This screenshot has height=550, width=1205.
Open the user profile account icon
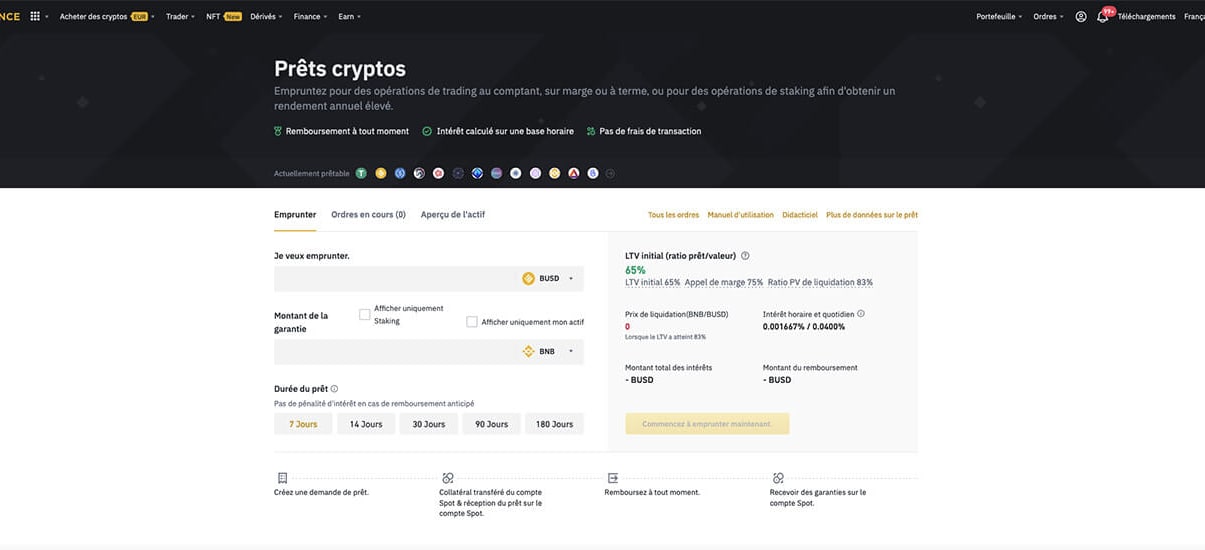click(x=1081, y=16)
